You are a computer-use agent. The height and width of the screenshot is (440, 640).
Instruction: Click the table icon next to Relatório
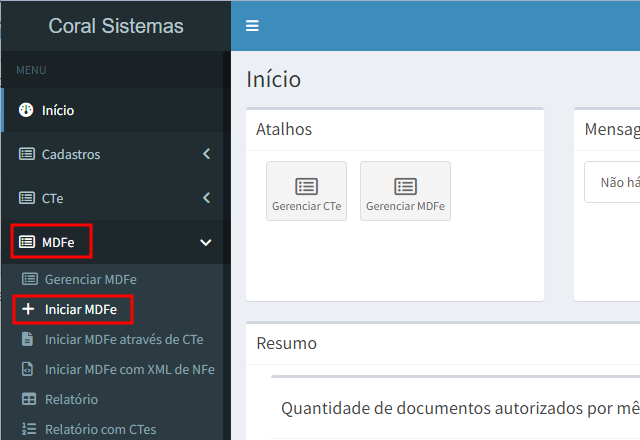(28, 399)
